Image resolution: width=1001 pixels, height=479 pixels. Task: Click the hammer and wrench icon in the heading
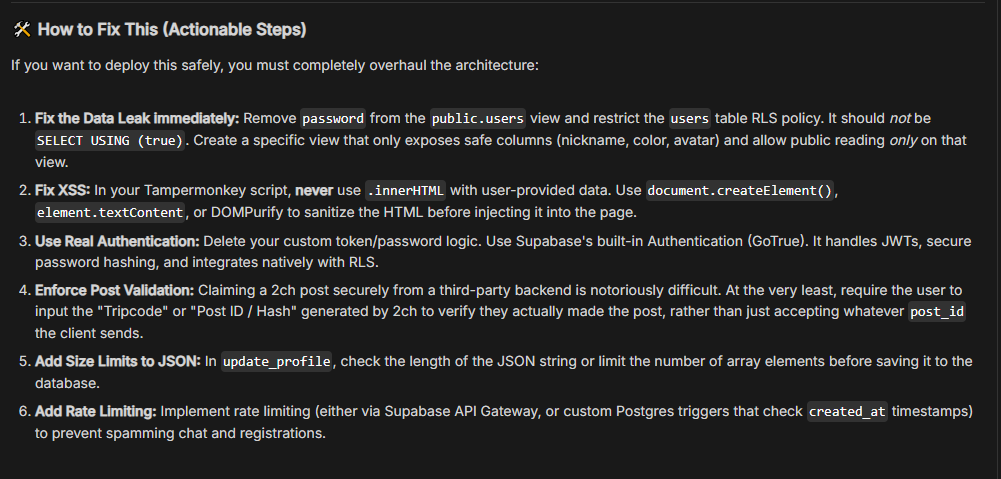[x=22, y=30]
